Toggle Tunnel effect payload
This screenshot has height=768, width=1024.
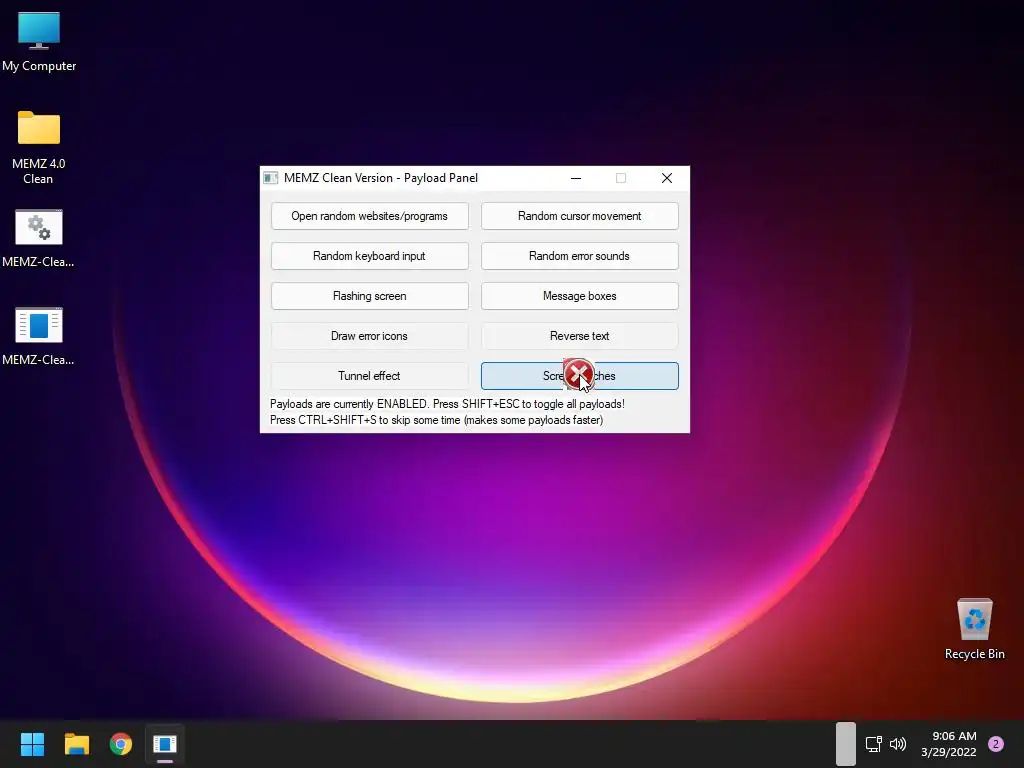pos(370,376)
